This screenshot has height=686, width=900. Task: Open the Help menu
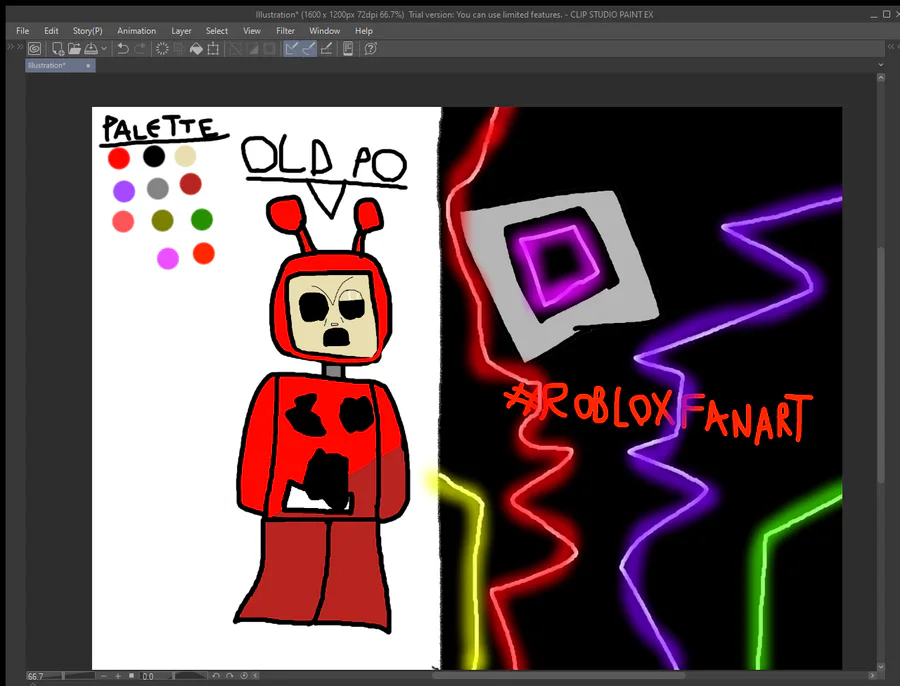tap(363, 31)
